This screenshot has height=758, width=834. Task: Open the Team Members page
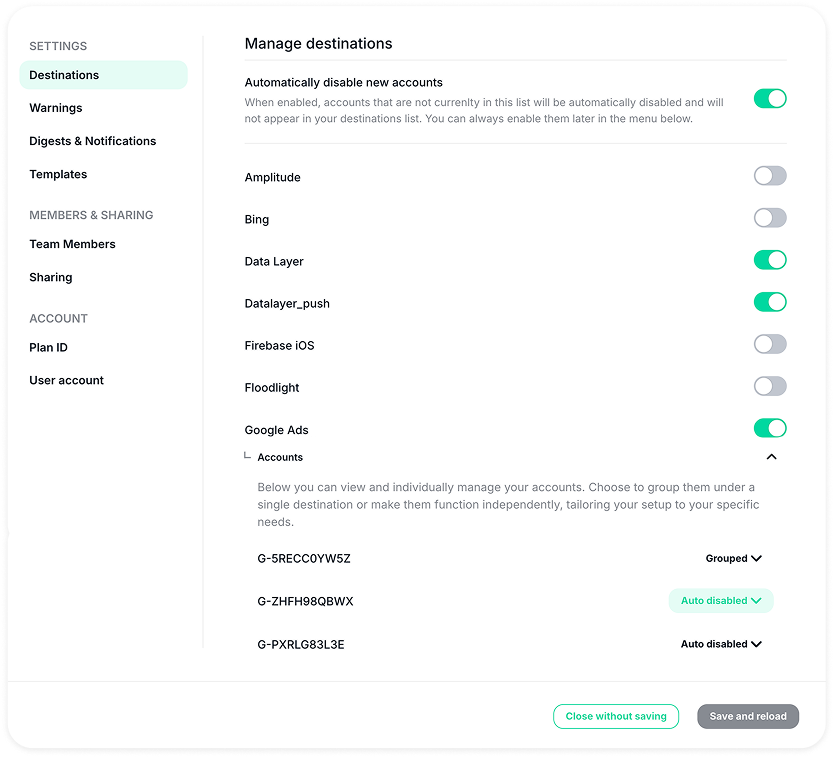(72, 244)
